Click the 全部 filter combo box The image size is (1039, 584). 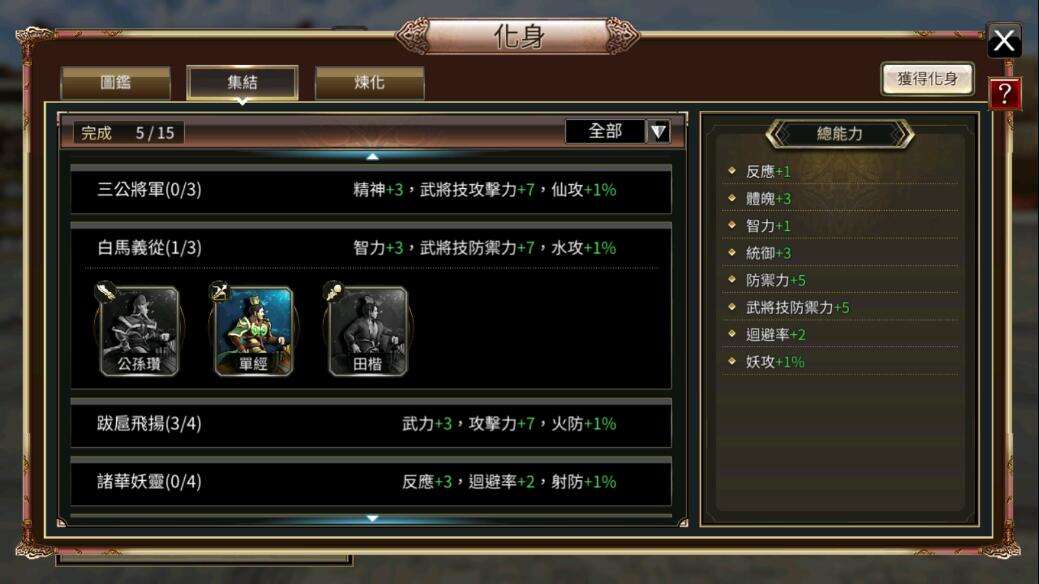click(x=617, y=131)
